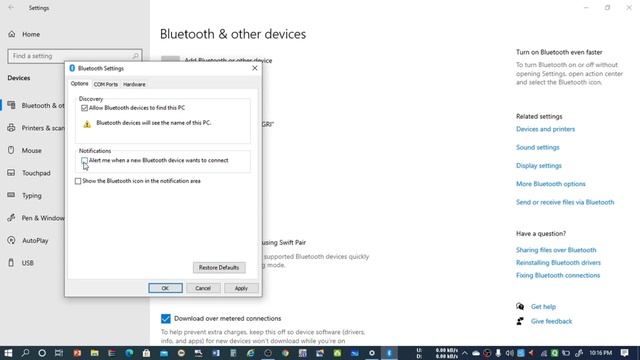Open Sharing files over Bluetooth link
Screen dimensions: 640x360
[x=556, y=250]
